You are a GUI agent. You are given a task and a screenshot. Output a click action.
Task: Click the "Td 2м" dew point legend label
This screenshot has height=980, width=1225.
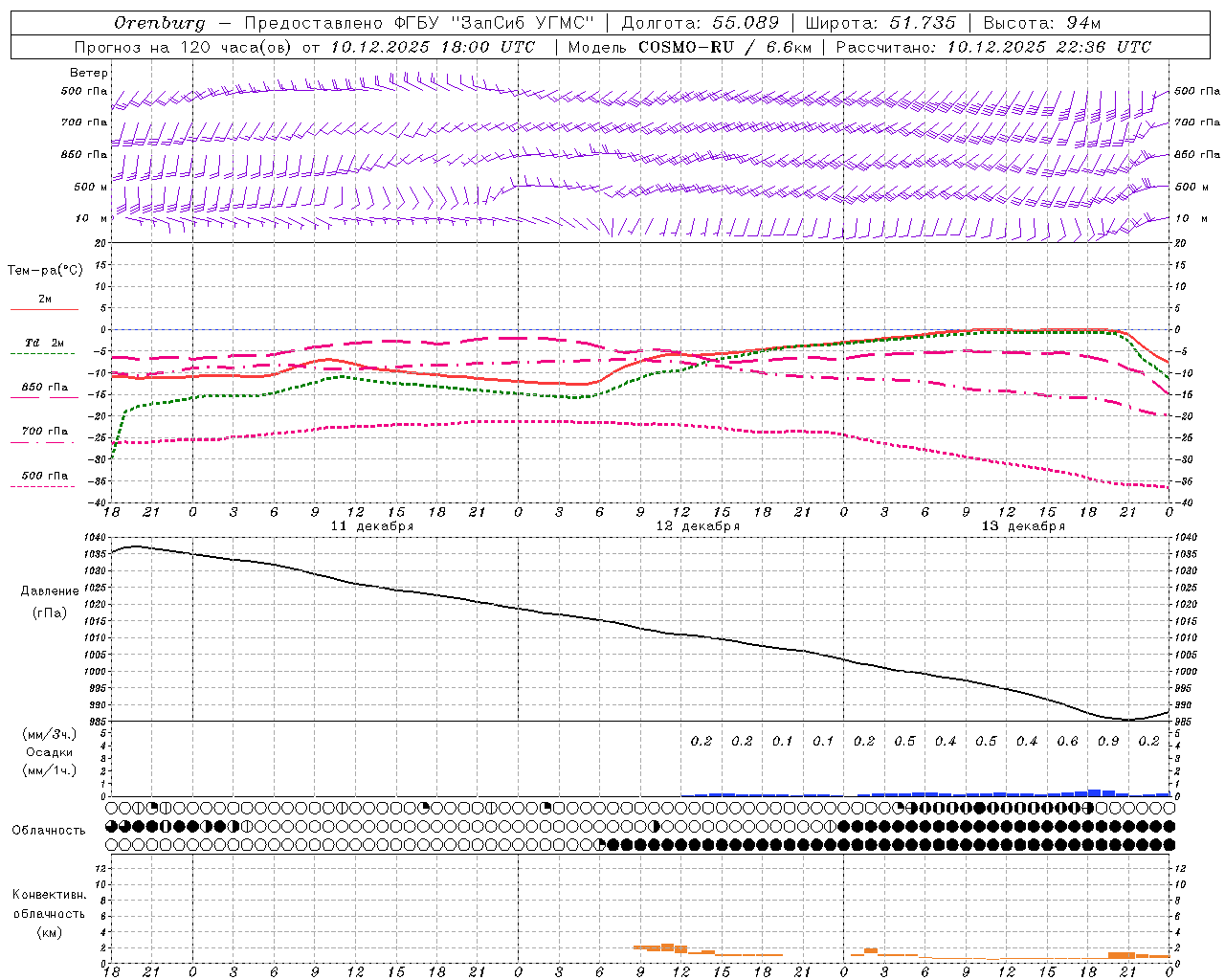pyautogui.click(x=45, y=343)
